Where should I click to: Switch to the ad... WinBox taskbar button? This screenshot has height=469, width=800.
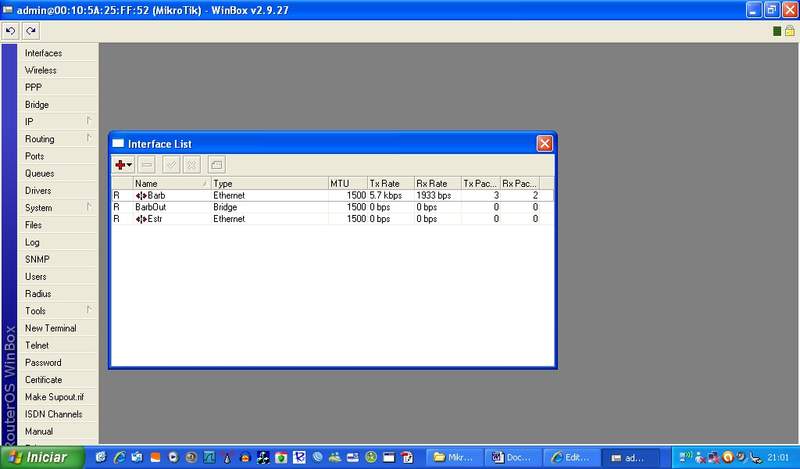tap(629, 458)
